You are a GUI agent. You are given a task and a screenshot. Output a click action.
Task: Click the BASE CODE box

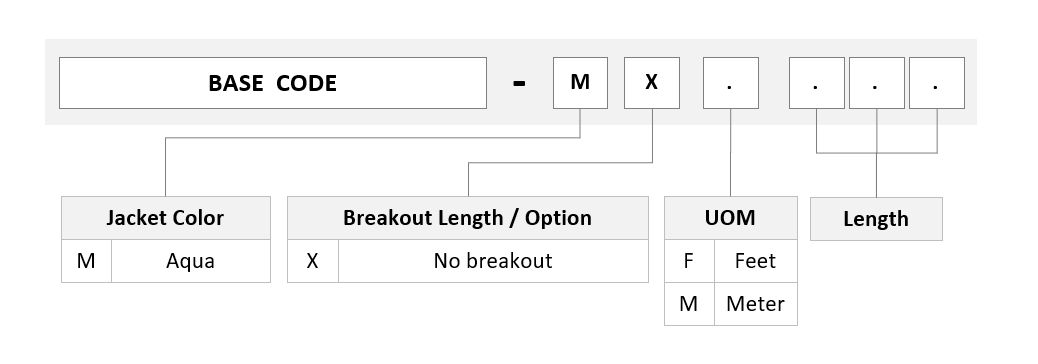[273, 83]
